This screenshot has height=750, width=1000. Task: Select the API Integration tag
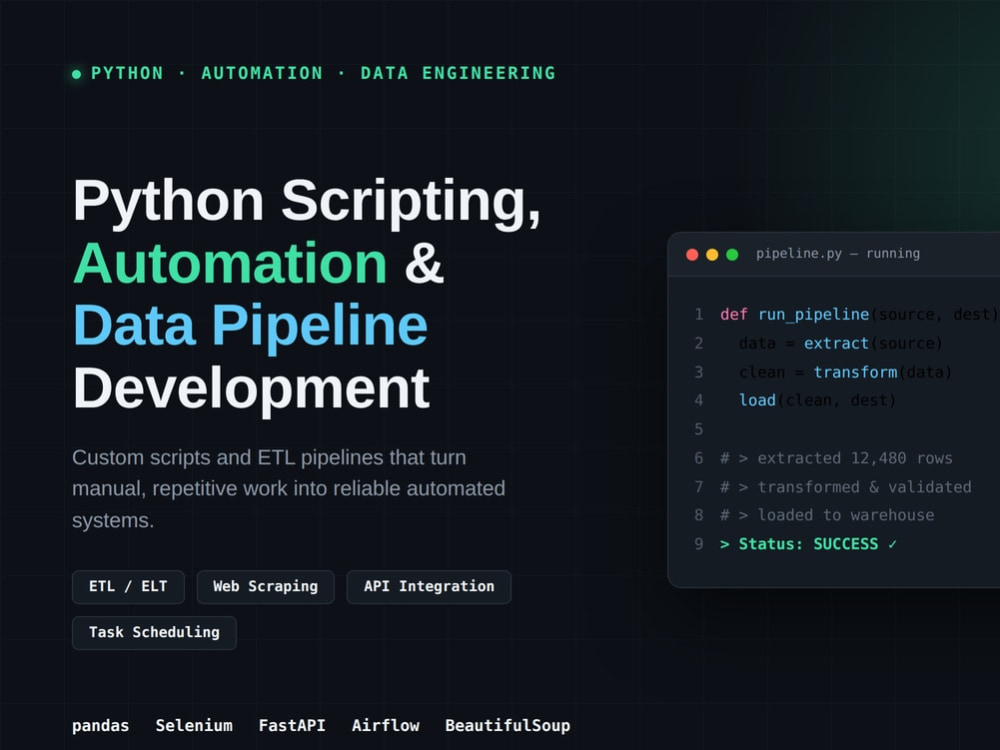click(x=429, y=587)
